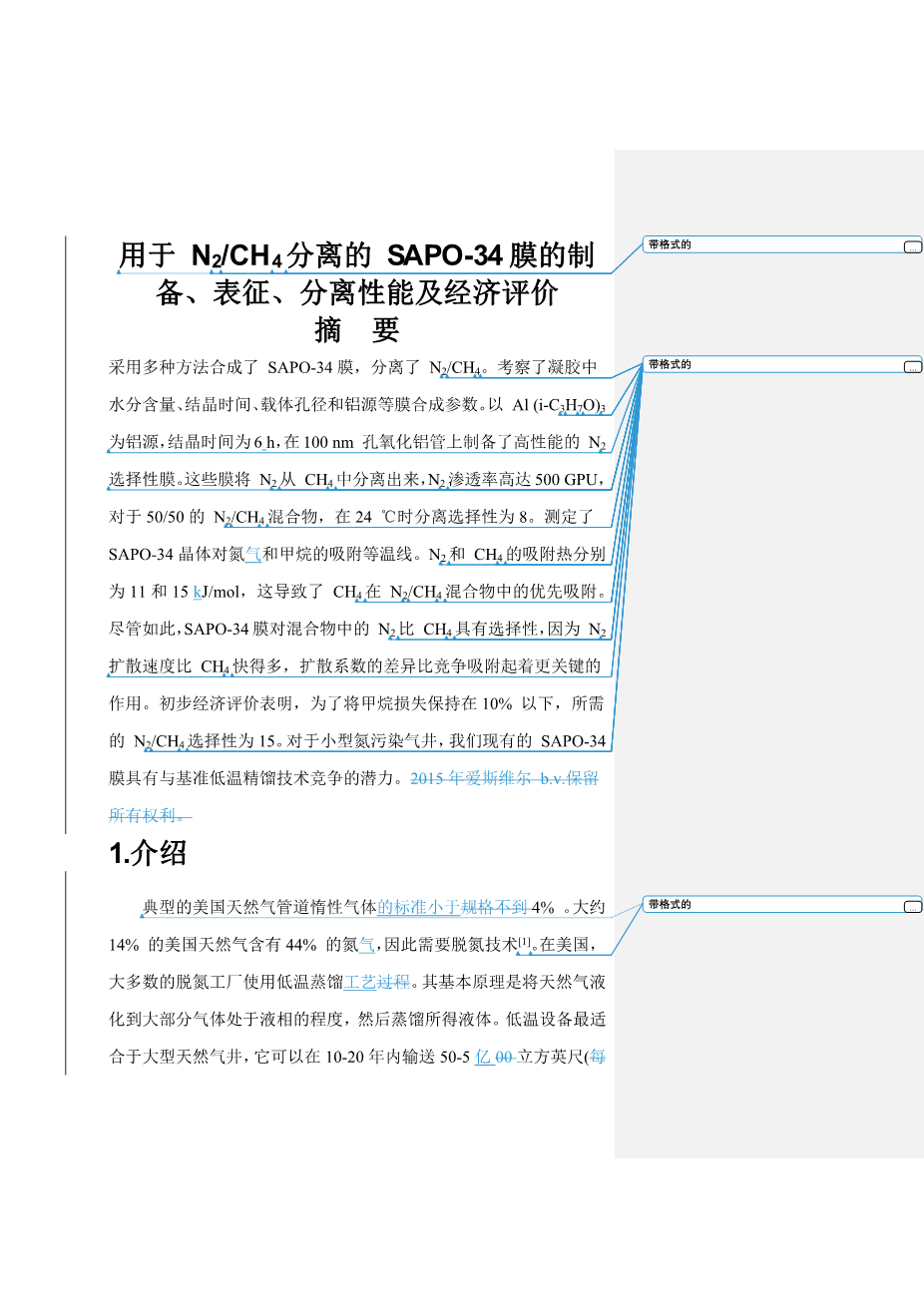Click the ratio '50/50' in the abstract
This screenshot has width=924, height=1306.
[x=165, y=517]
